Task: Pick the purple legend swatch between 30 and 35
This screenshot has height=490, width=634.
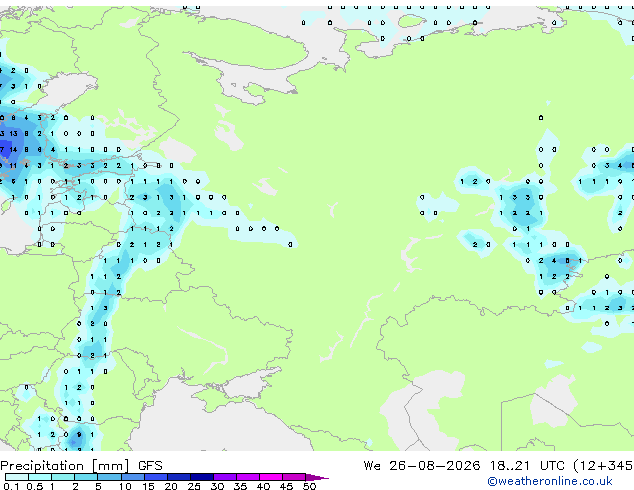Action: pos(225,477)
